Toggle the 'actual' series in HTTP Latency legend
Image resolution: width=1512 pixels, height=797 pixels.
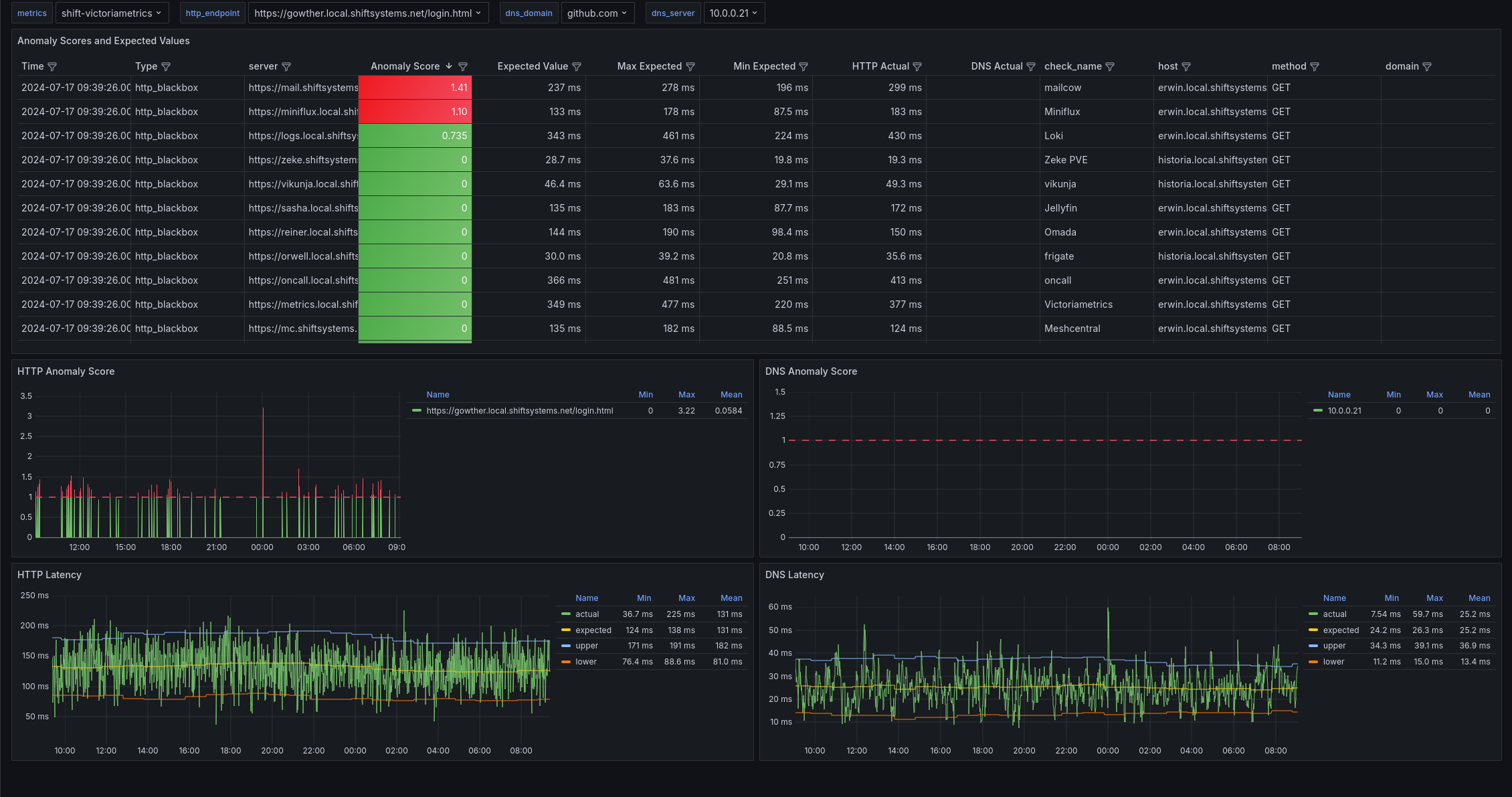tap(587, 614)
